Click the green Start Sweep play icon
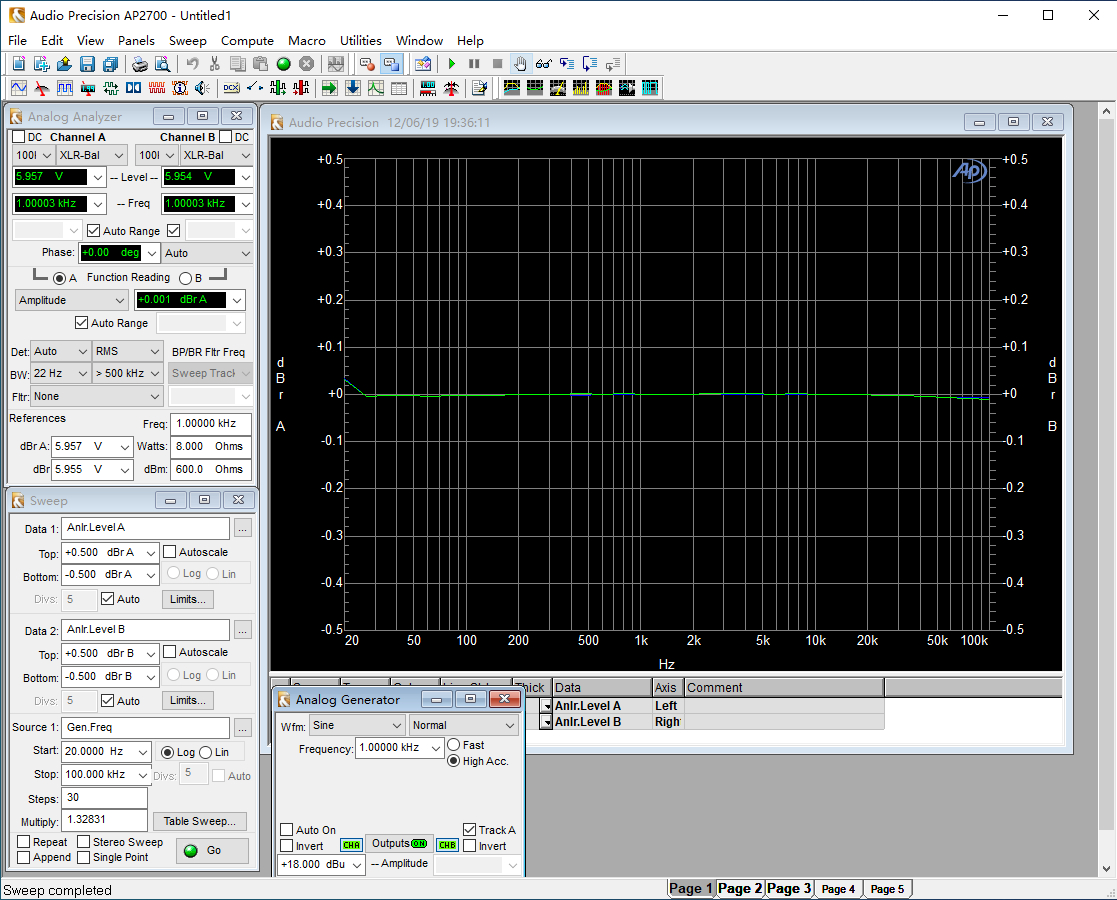1117x900 pixels. pyautogui.click(x=452, y=63)
